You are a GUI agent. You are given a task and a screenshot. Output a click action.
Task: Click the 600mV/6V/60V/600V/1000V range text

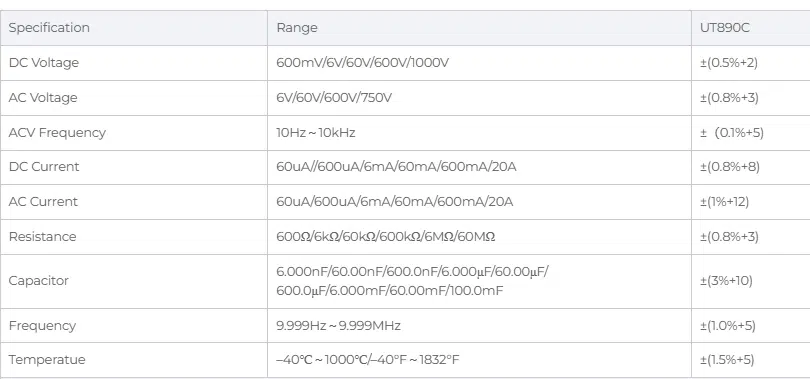coord(363,63)
